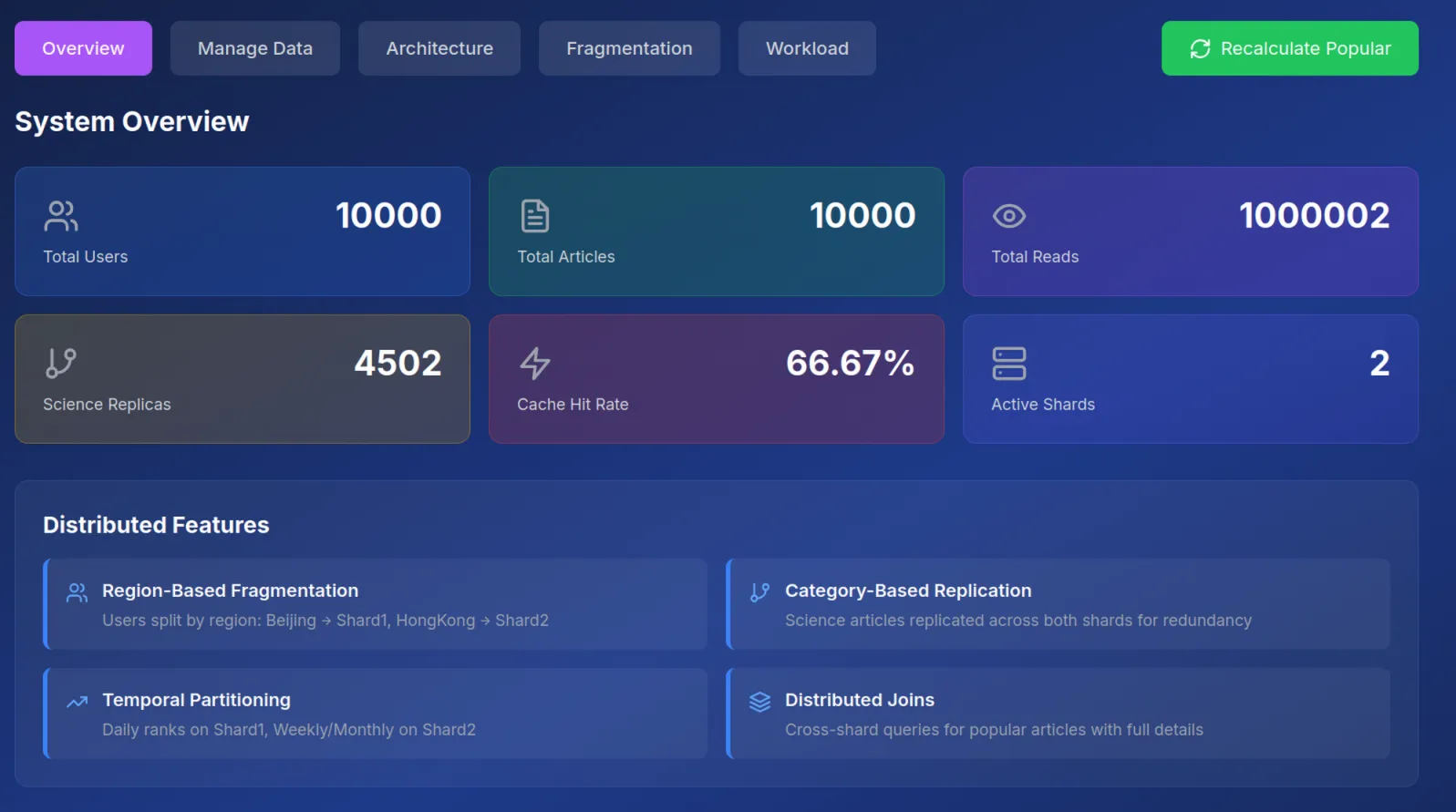Click the Category-Based Replication title
This screenshot has width=1456, height=812.
pos(908,591)
